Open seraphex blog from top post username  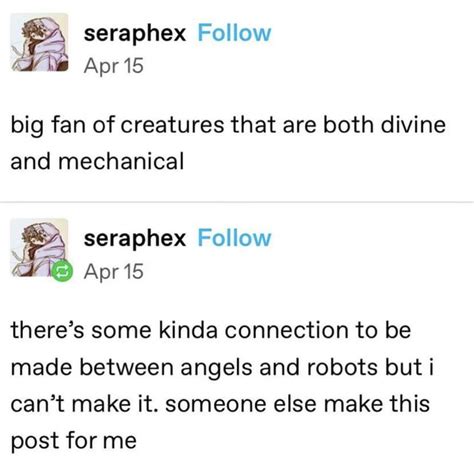click(x=135, y=34)
